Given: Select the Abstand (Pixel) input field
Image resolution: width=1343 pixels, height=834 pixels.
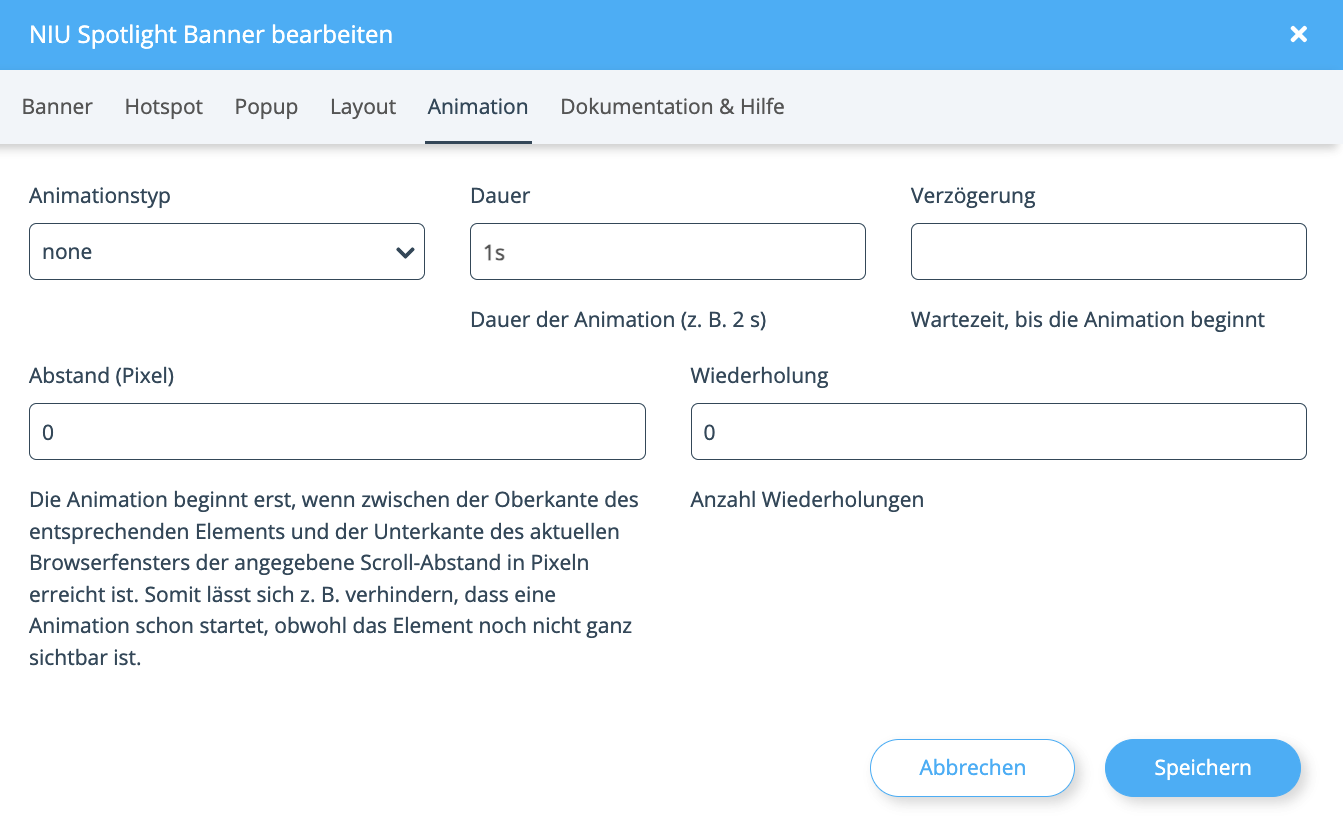Looking at the screenshot, I should click(x=337, y=431).
